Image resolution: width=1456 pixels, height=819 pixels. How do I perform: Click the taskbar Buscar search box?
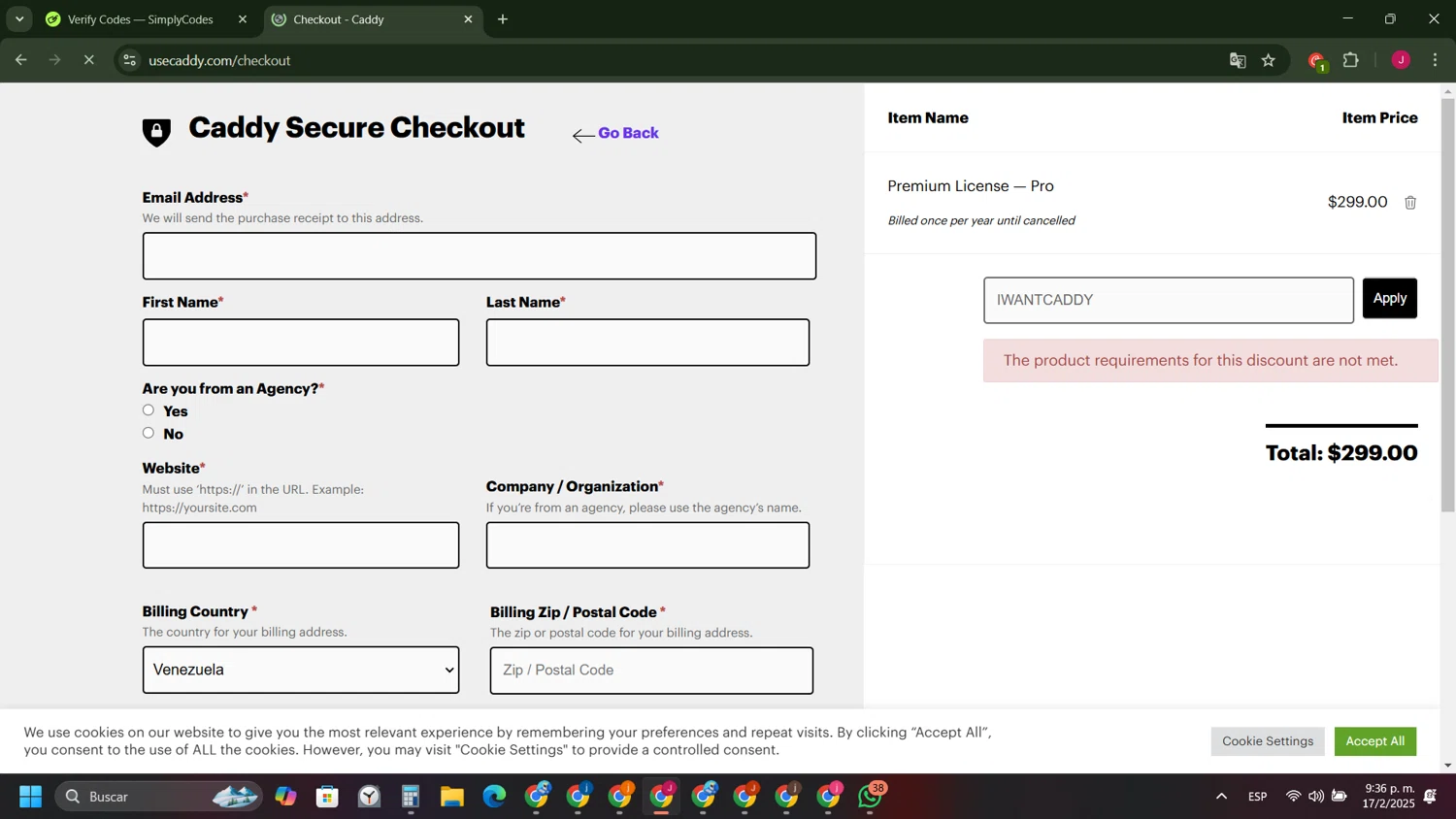(158, 797)
